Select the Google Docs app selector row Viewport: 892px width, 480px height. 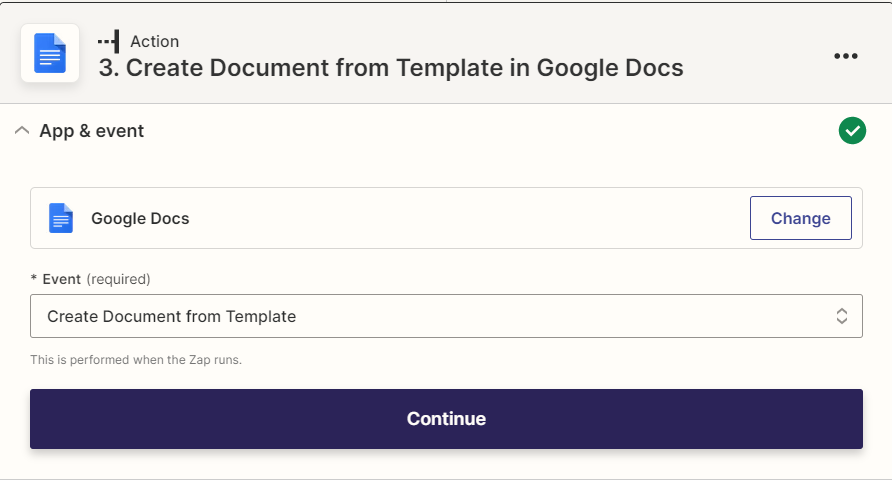[446, 218]
